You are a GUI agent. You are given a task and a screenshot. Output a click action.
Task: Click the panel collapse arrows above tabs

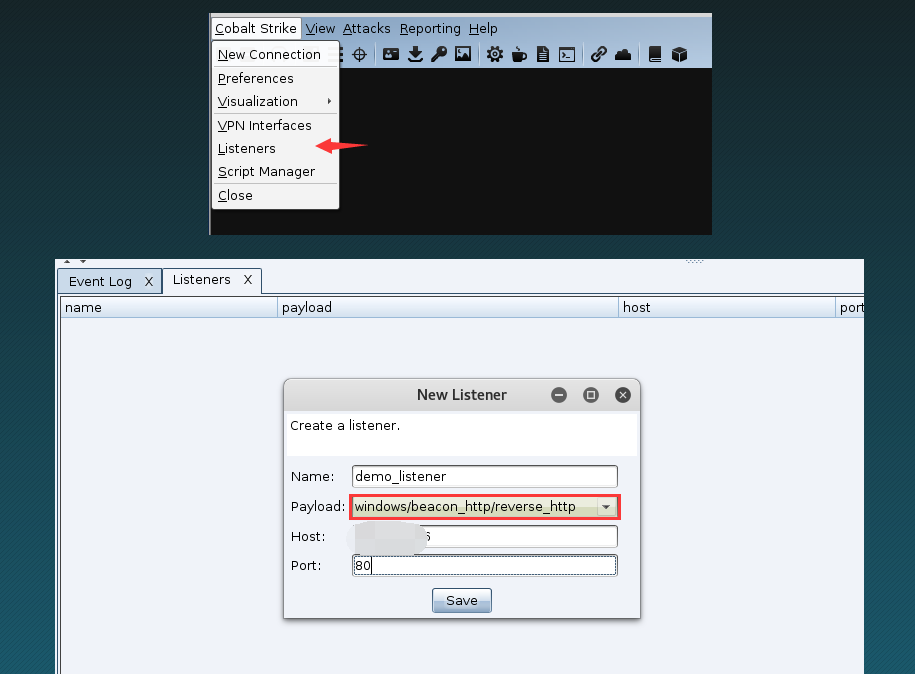75,261
